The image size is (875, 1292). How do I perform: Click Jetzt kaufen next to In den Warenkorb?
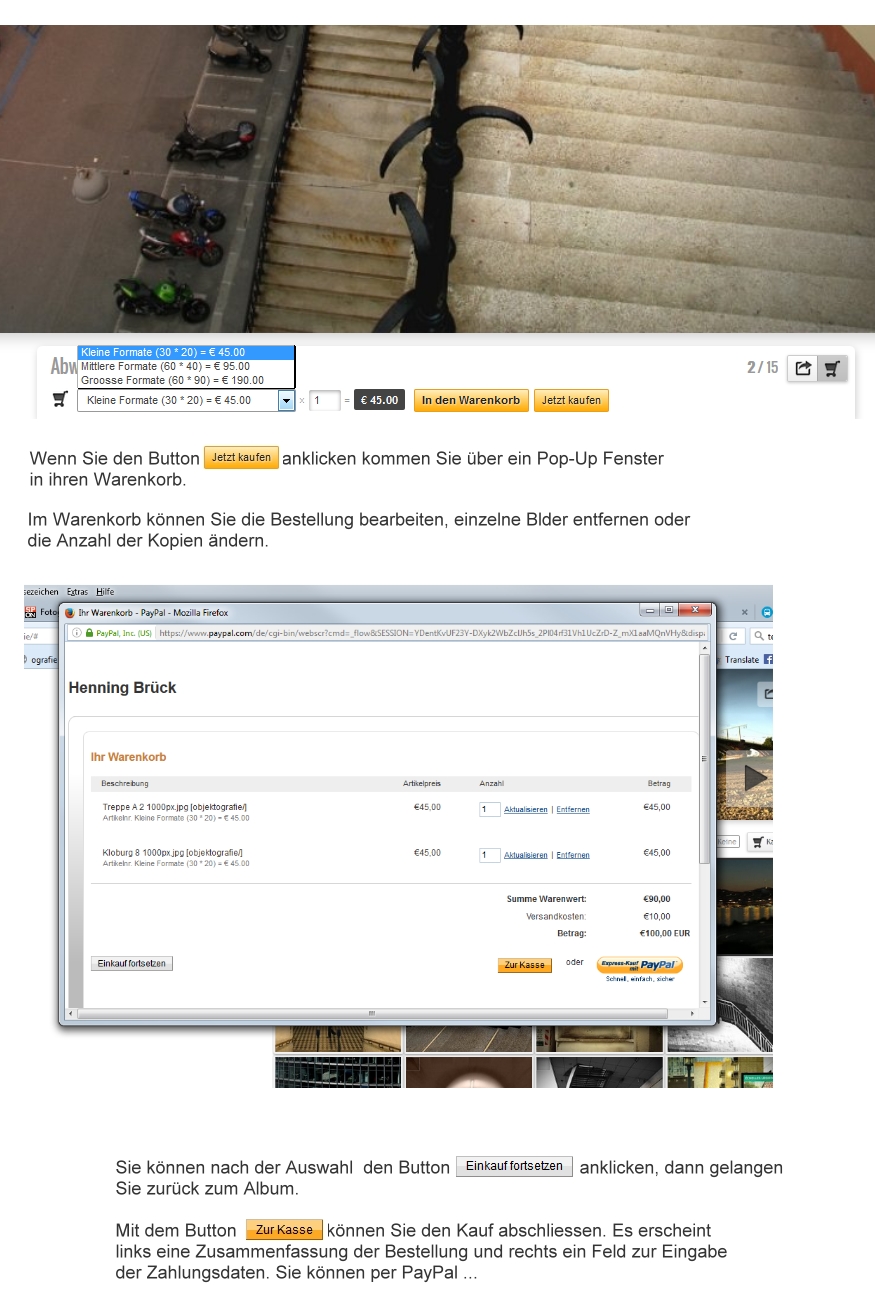click(x=571, y=400)
